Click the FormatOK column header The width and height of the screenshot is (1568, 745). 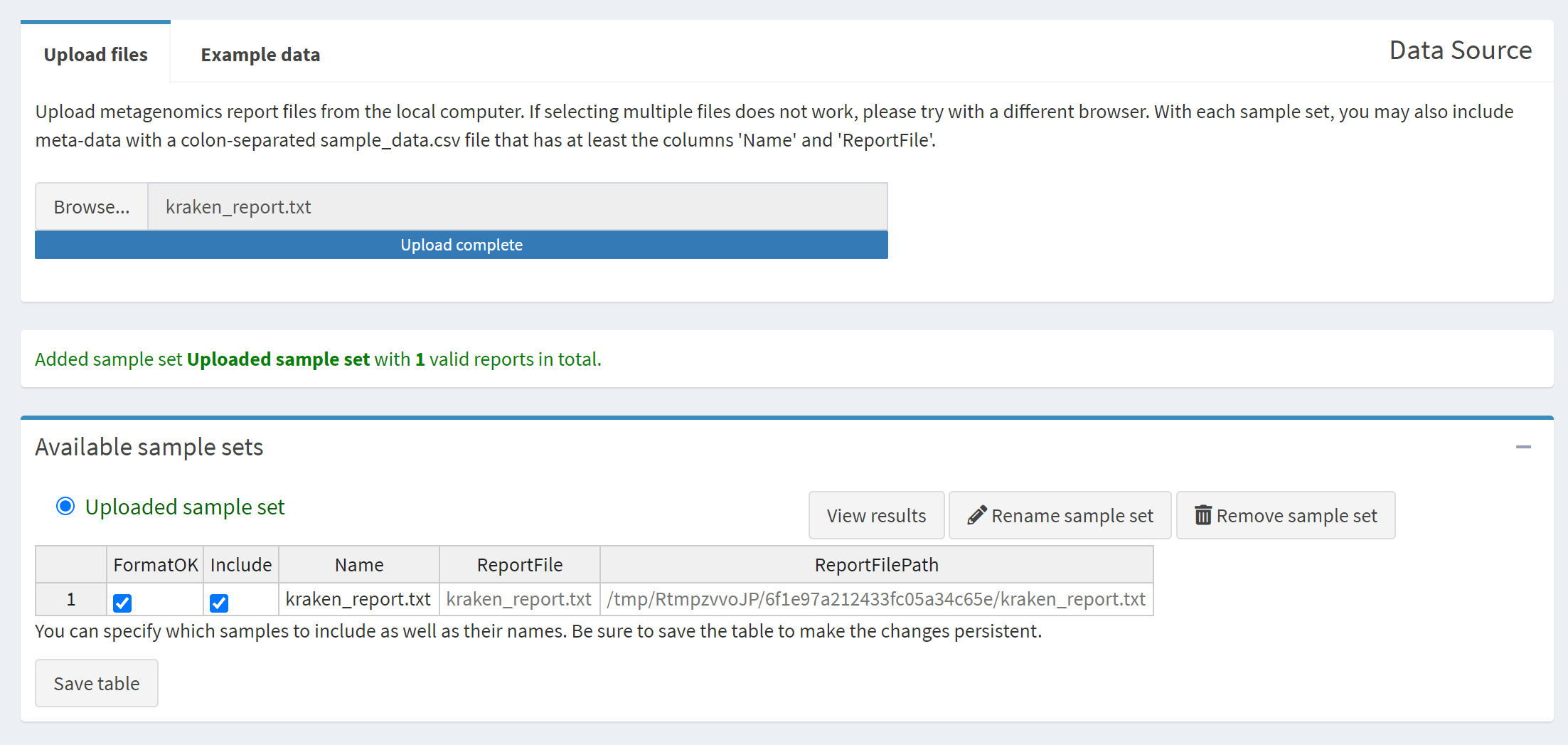pyautogui.click(x=155, y=565)
